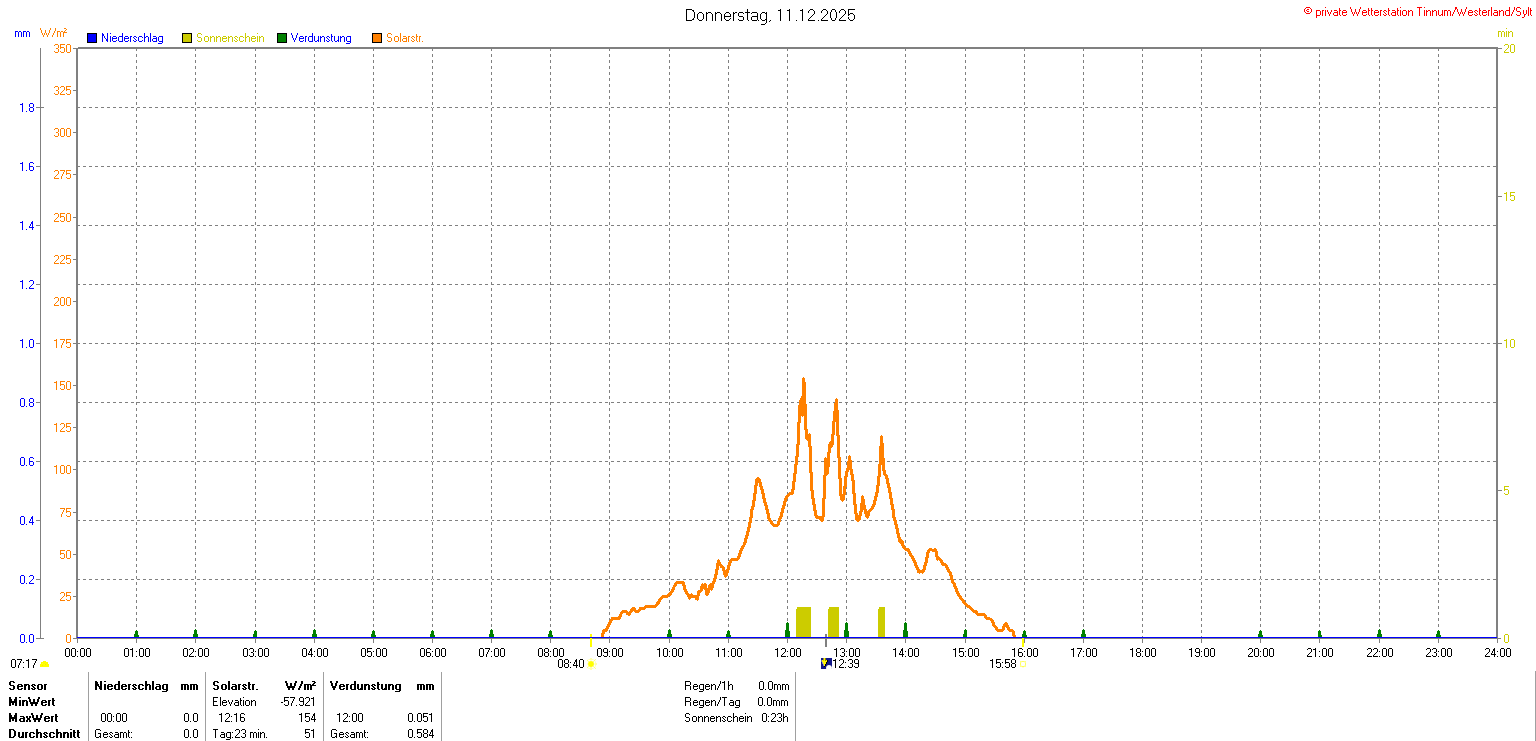Click the chart title Donnerstag, 11.12.2025
1536x741 pixels.
point(770,15)
